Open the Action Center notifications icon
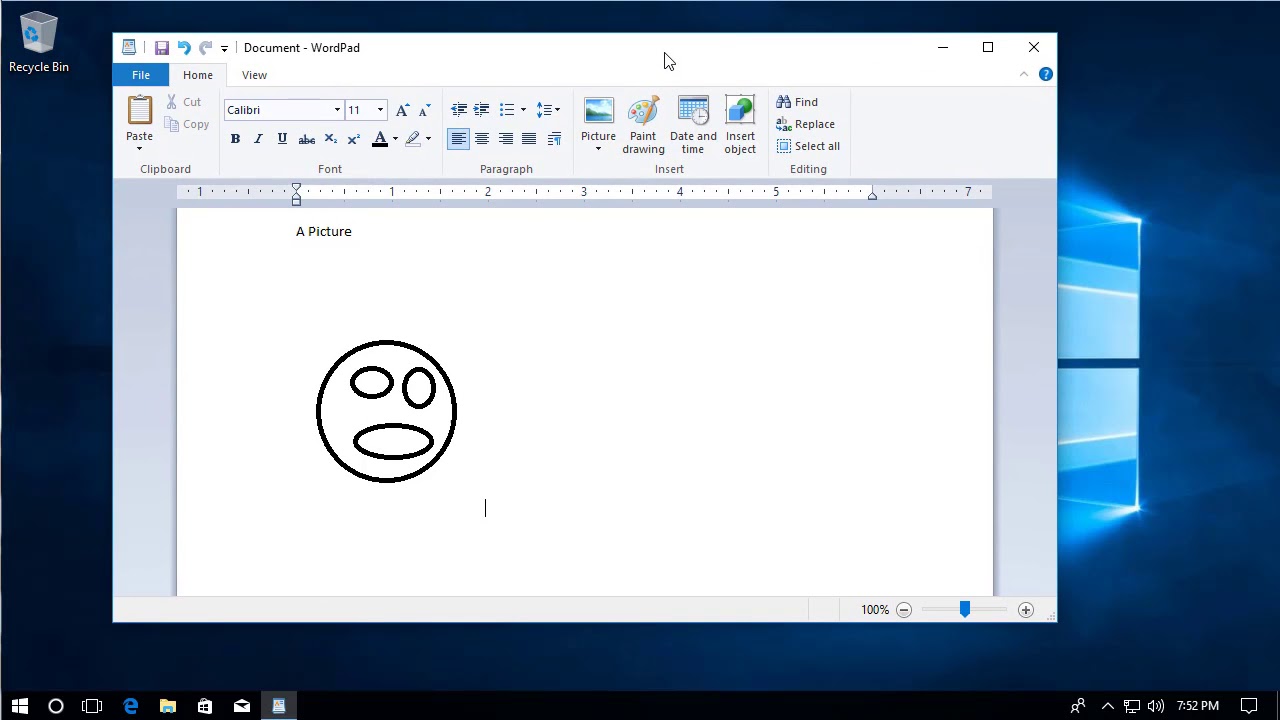Screen dimensions: 1280x720 1249,706
